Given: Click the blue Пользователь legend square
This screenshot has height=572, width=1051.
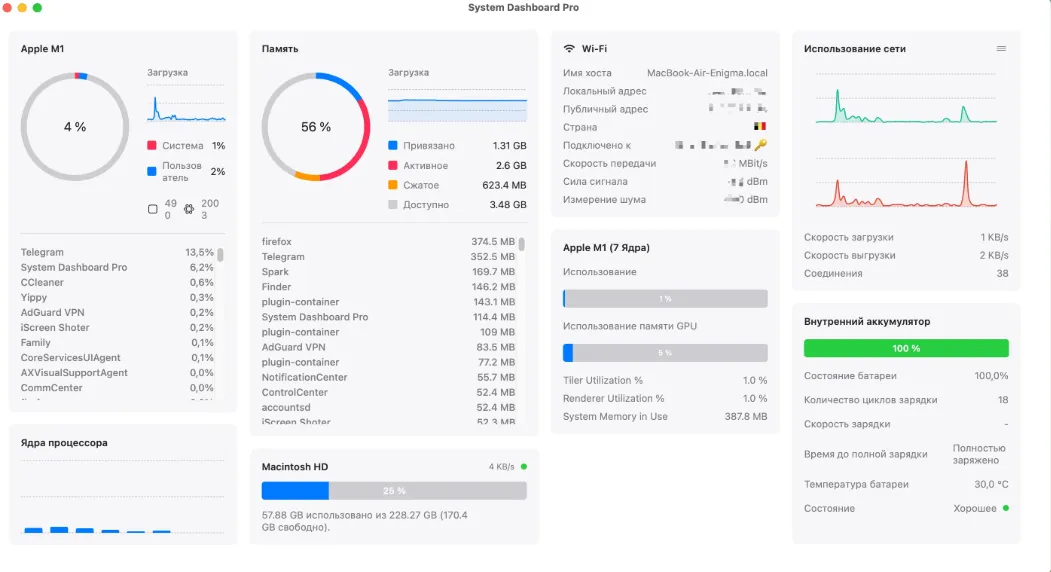Looking at the screenshot, I should tap(151, 171).
